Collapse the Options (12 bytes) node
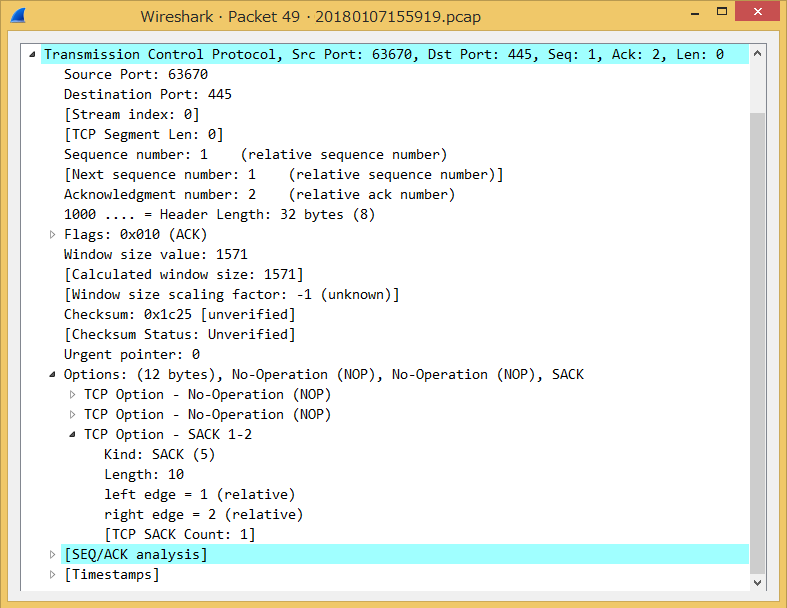 [54, 375]
